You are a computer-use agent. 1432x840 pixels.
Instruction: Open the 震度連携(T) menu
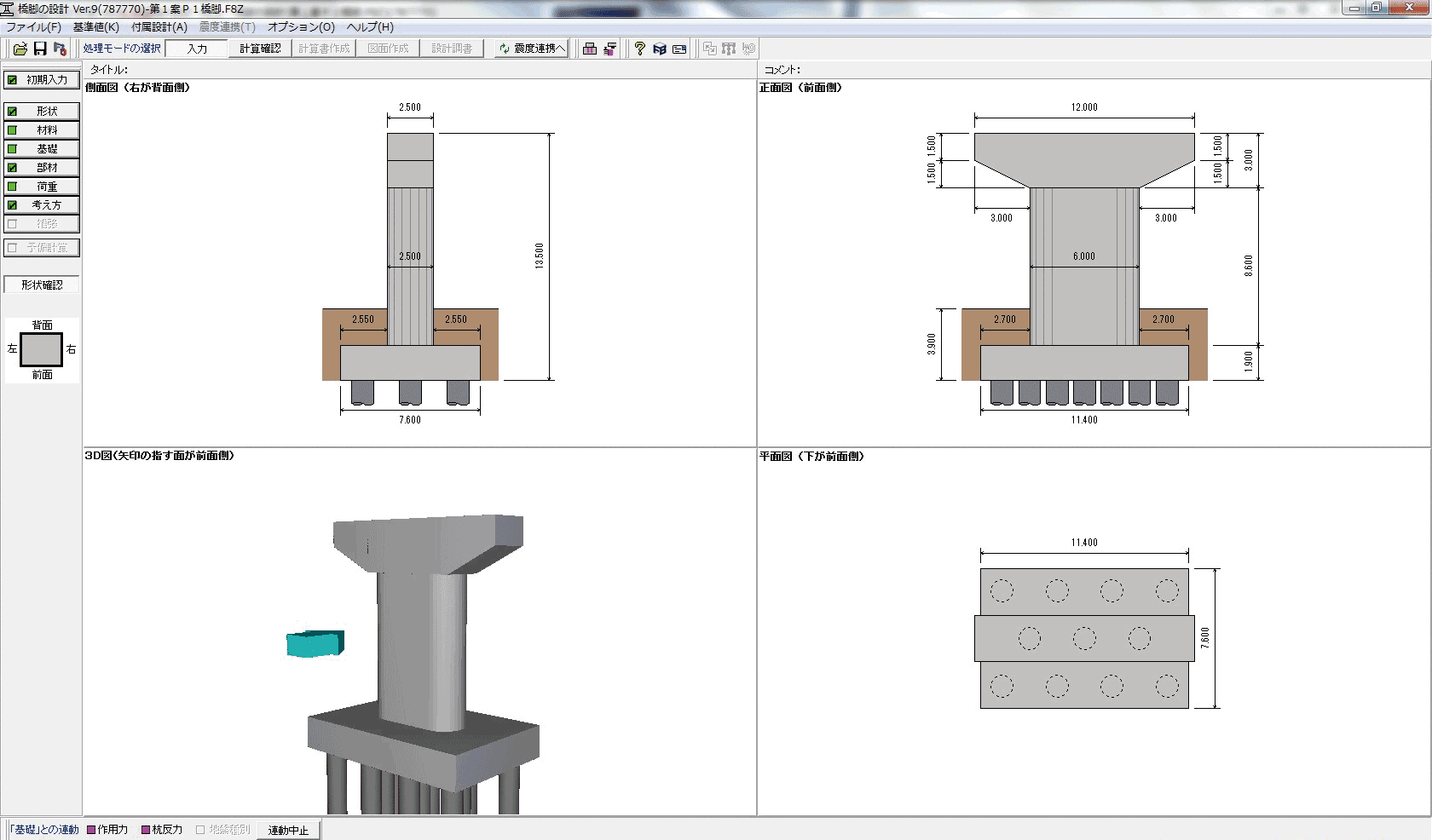pos(228,27)
